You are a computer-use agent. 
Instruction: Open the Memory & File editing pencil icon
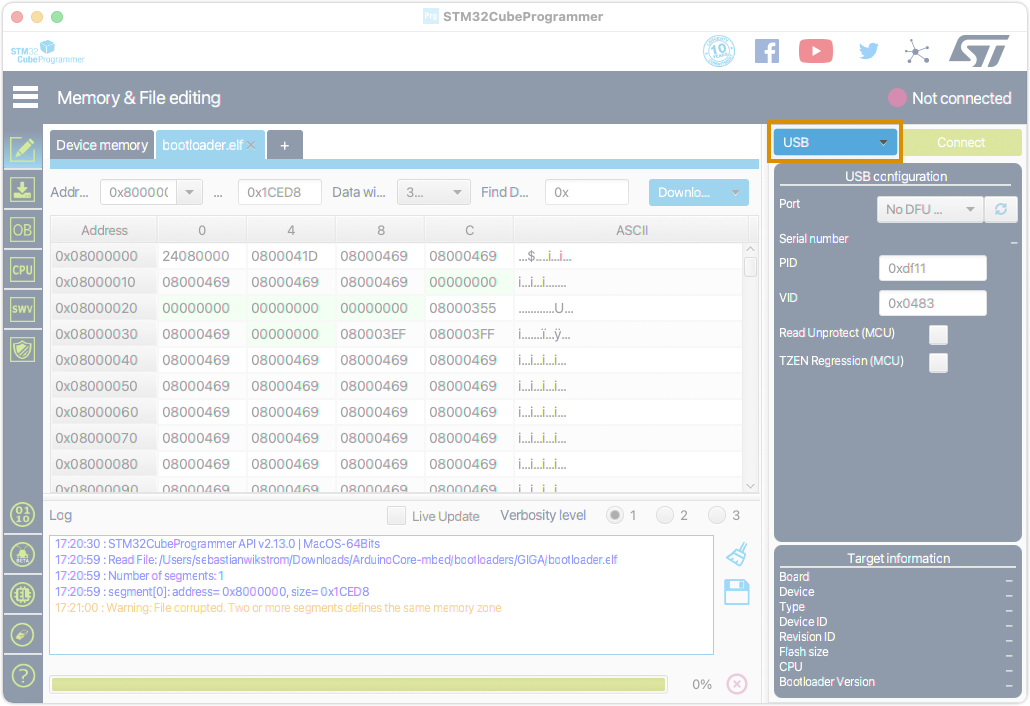(22, 150)
